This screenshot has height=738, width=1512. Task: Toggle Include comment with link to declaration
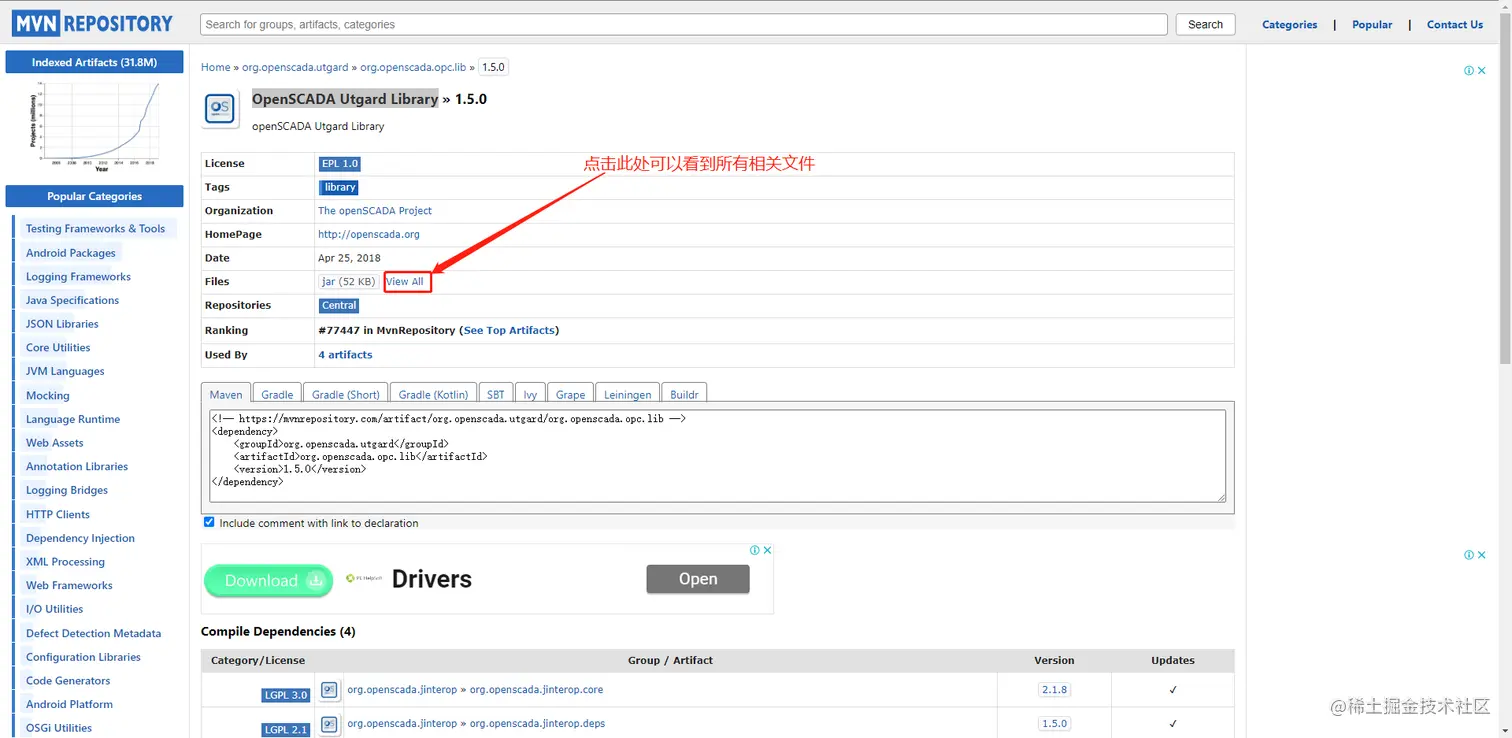click(x=209, y=522)
